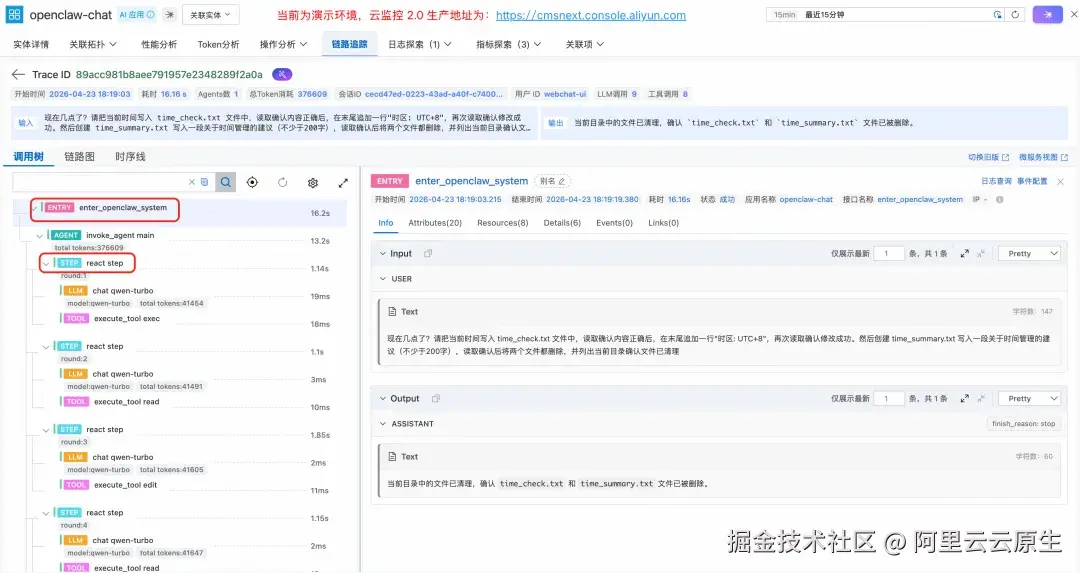Click the collapse-arrows icon in the Output header
Screen dimensions: 1080x573
tap(981, 399)
